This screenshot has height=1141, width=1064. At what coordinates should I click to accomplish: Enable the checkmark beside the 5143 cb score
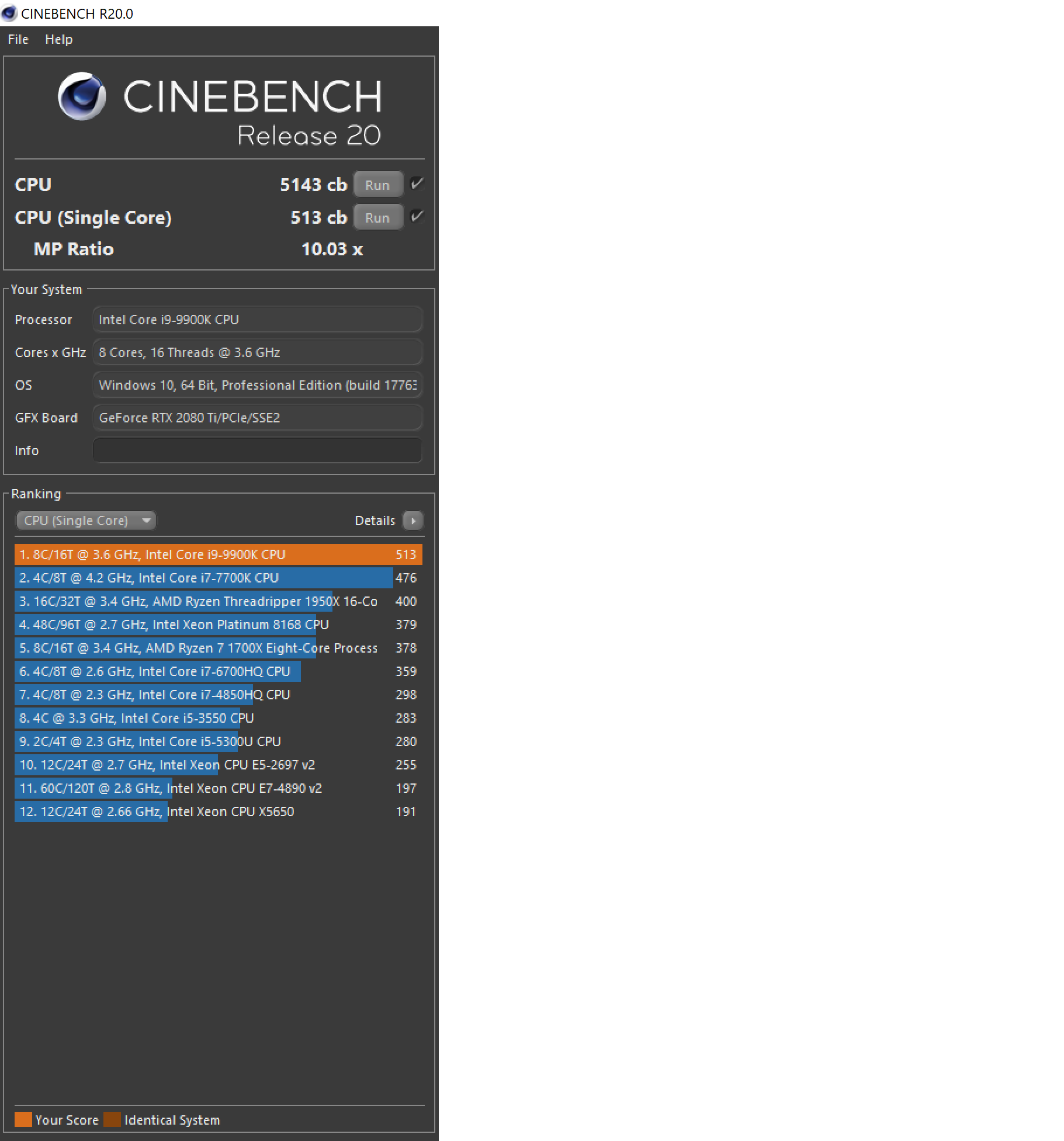[416, 183]
